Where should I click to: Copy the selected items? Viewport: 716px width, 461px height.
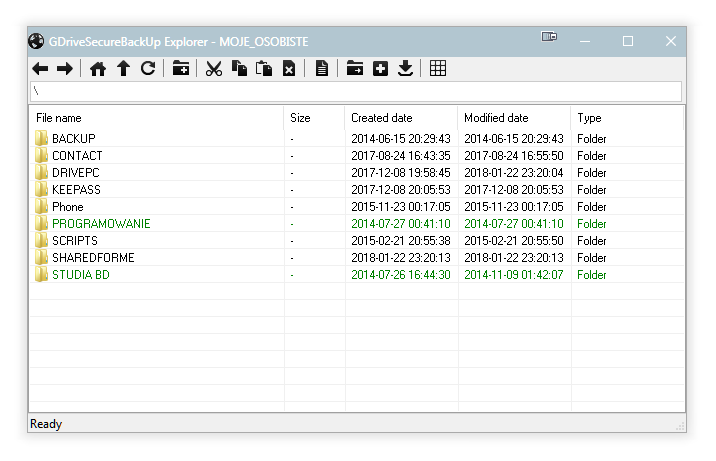click(x=239, y=68)
